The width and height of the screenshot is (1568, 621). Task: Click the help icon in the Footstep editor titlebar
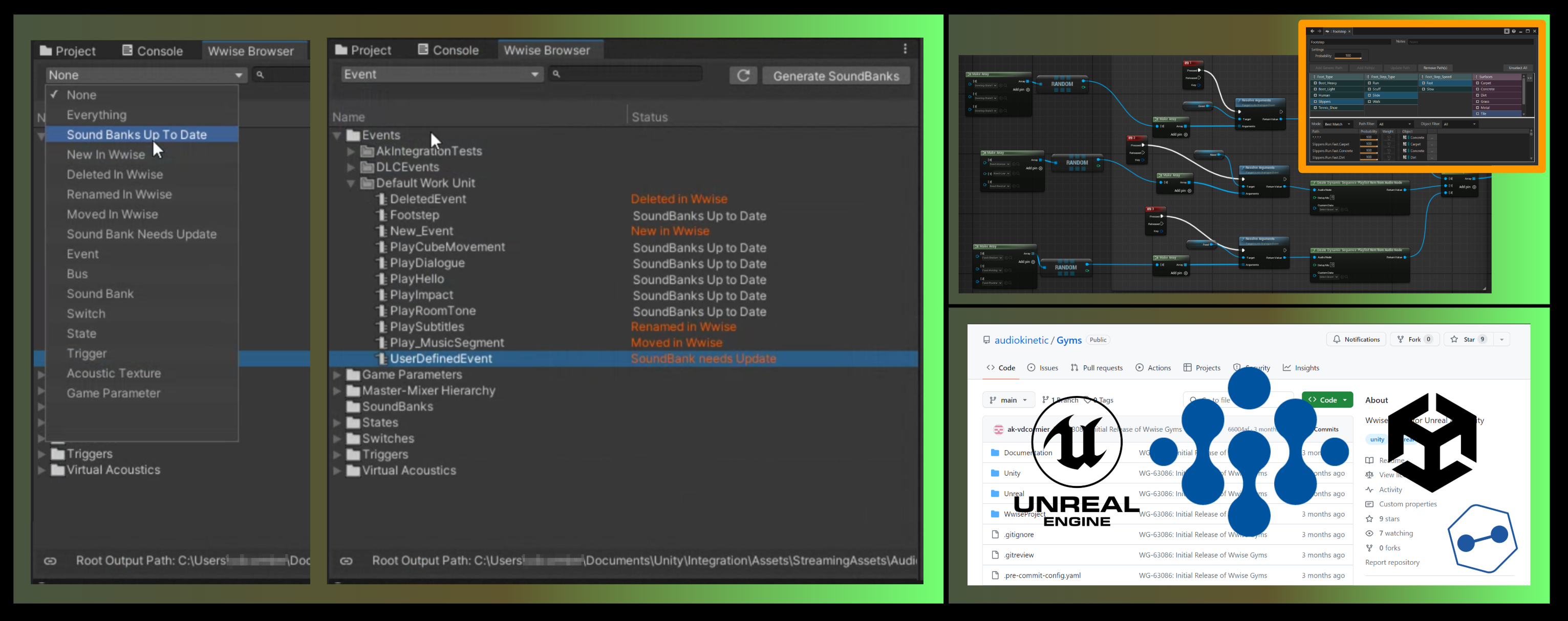(x=1514, y=32)
